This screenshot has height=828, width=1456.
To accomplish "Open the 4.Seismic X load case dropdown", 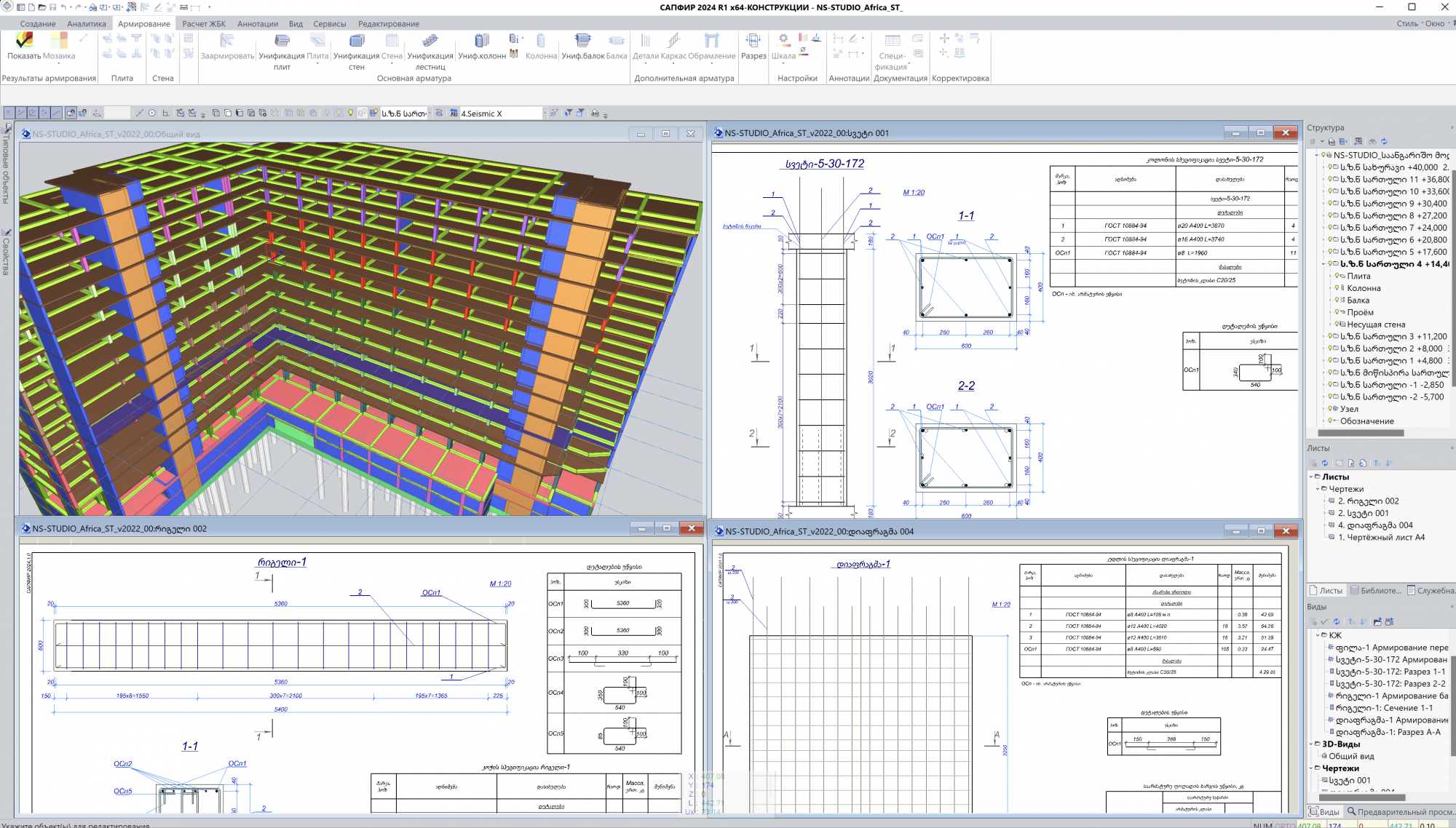I will (x=543, y=114).
